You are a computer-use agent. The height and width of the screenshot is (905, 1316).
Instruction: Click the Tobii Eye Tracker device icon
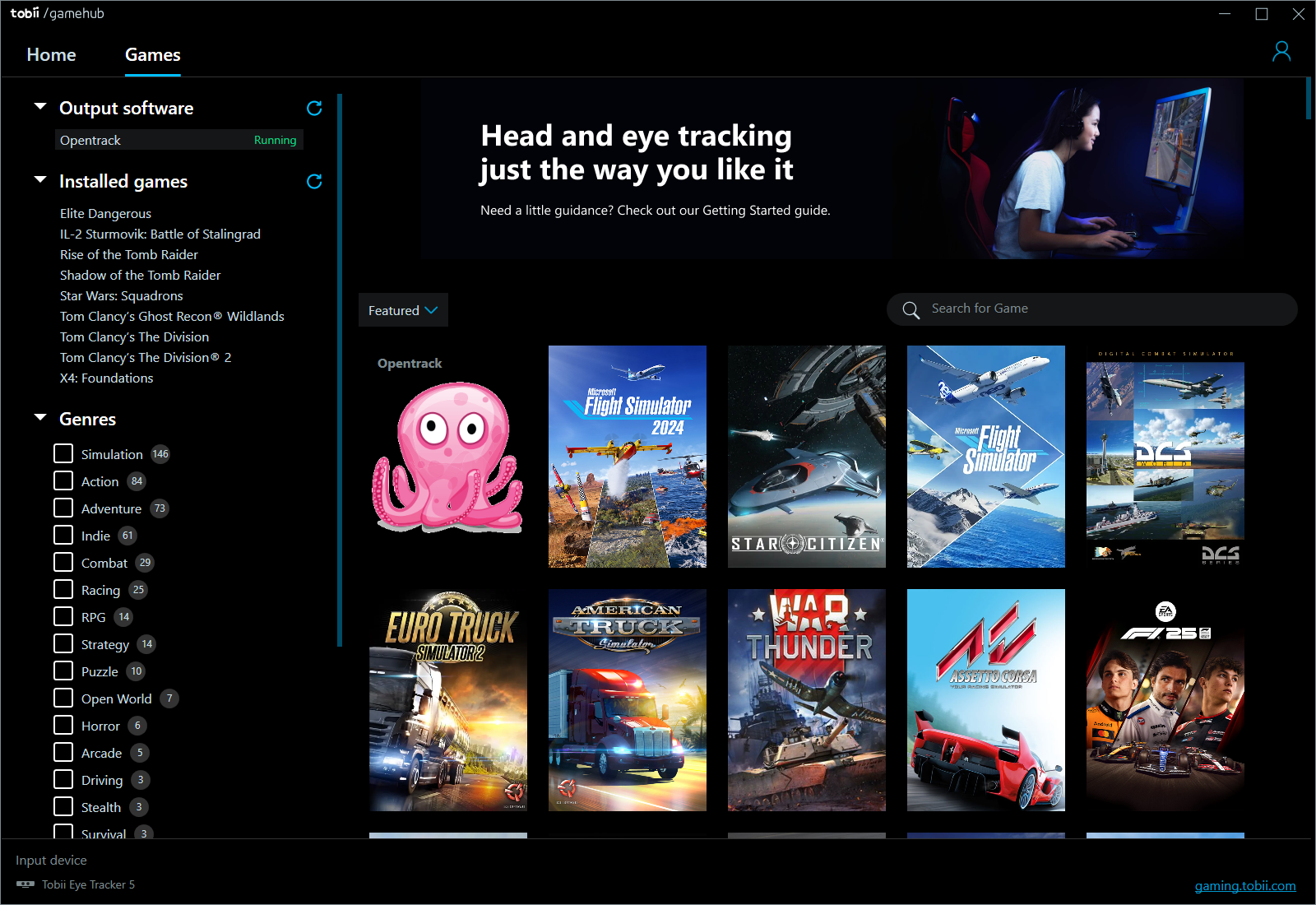(25, 884)
